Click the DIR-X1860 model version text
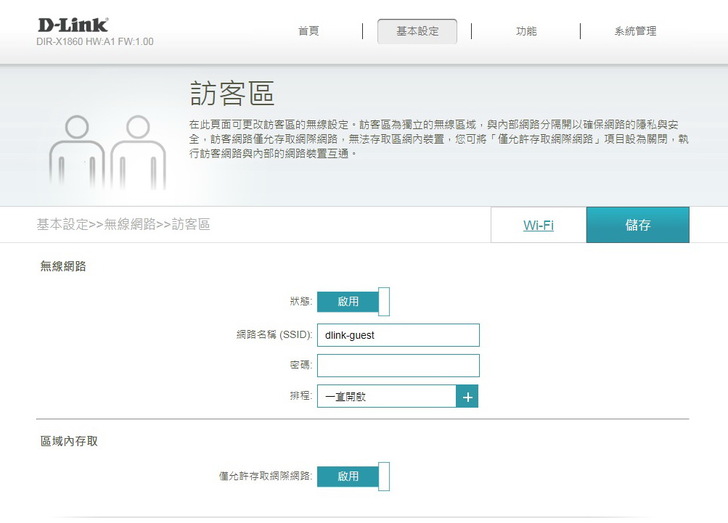 [96, 42]
